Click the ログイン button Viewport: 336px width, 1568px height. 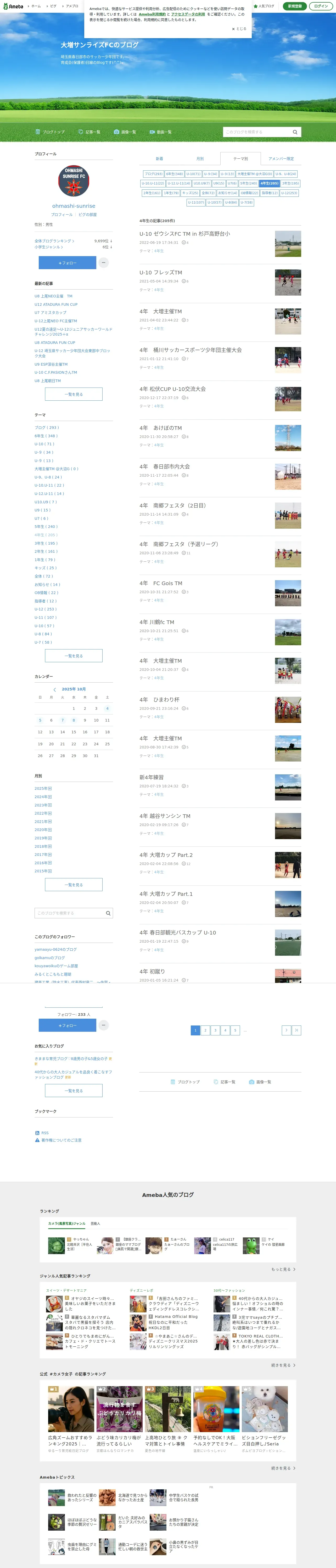pyautogui.click(x=321, y=6)
